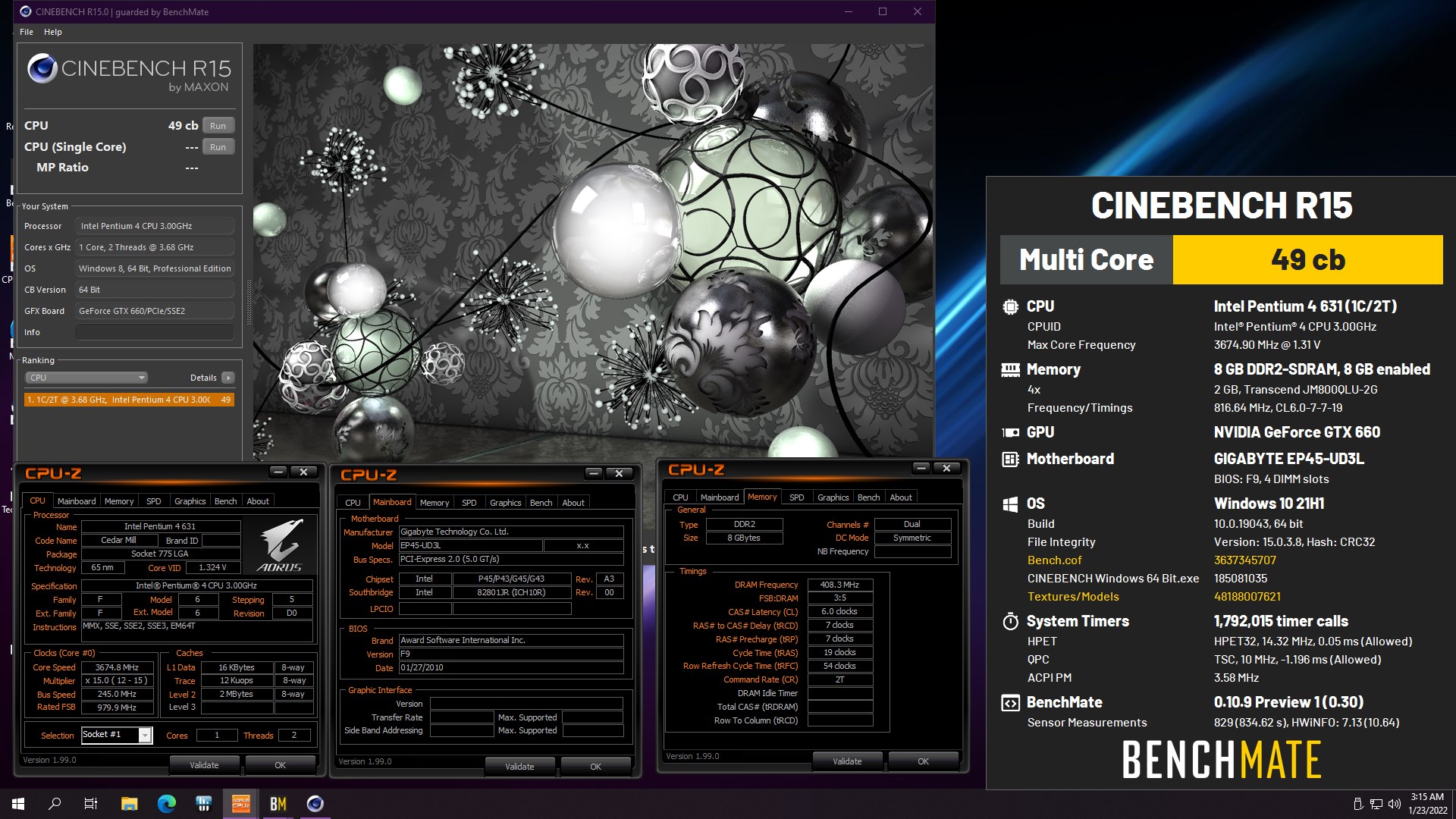The width and height of the screenshot is (1456, 819).
Task: Select the ranking entry 1C/2T @ 3.68 GHz
Action: [129, 400]
